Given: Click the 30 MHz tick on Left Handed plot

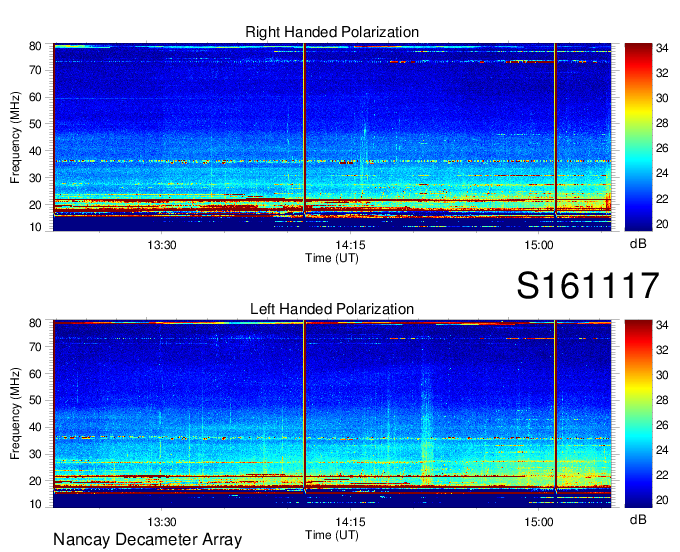Looking at the screenshot, I should point(35,454).
